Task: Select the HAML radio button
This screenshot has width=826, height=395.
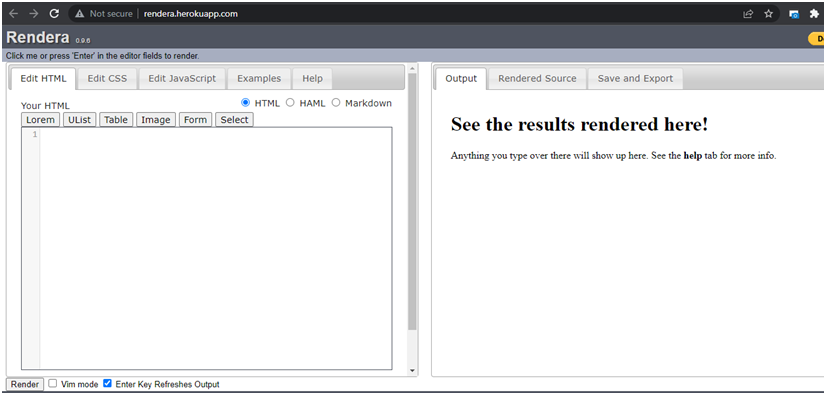Action: [x=290, y=103]
